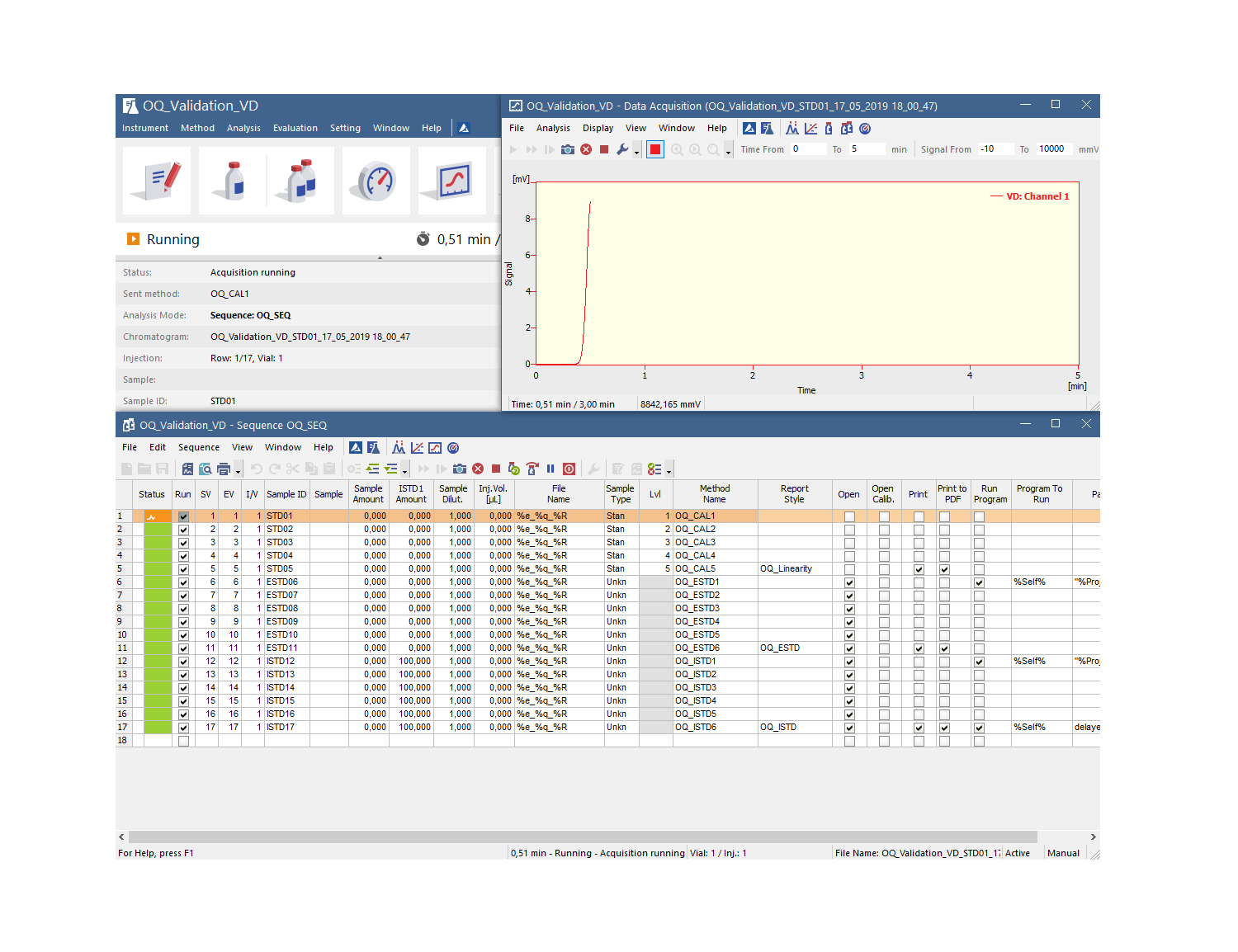Toggle Run Program checkbox for OQ_ISTD1 row

[979, 662]
